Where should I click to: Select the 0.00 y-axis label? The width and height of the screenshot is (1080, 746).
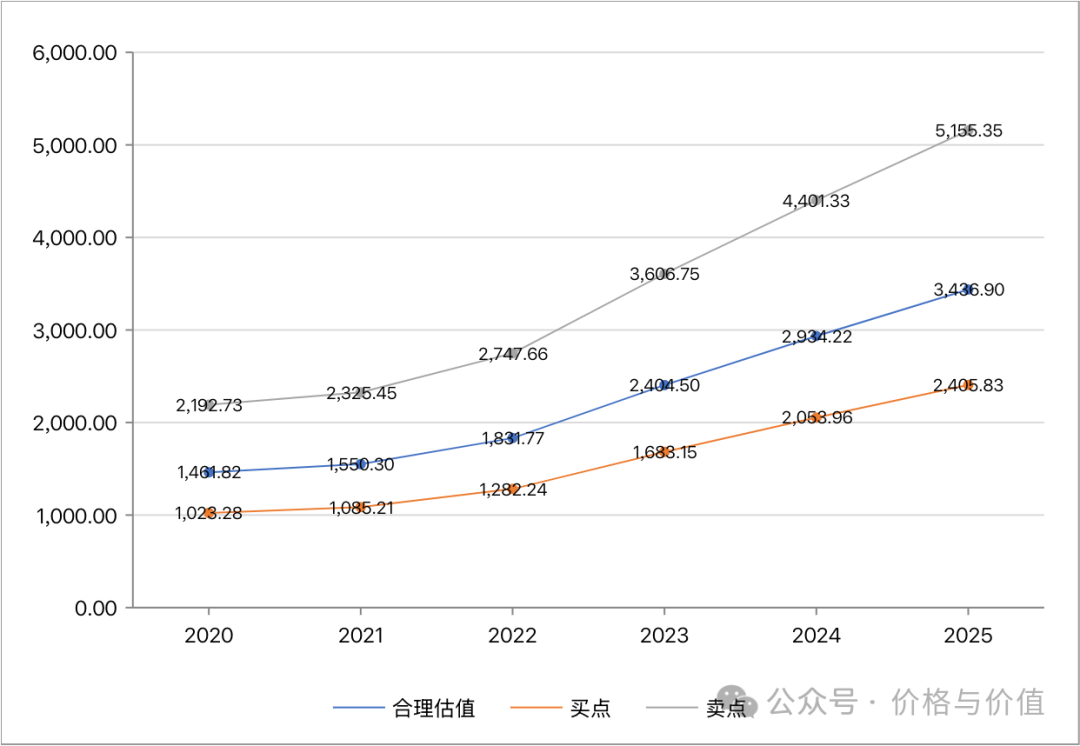coord(95,608)
